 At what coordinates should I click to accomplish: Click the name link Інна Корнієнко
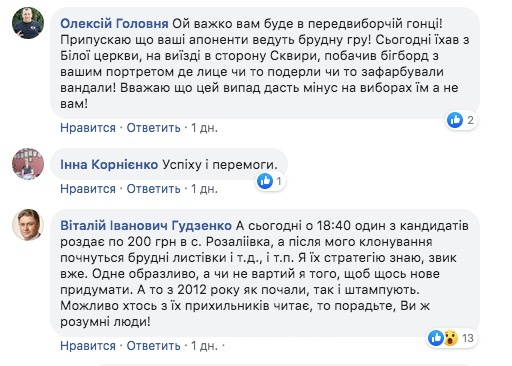109,164
